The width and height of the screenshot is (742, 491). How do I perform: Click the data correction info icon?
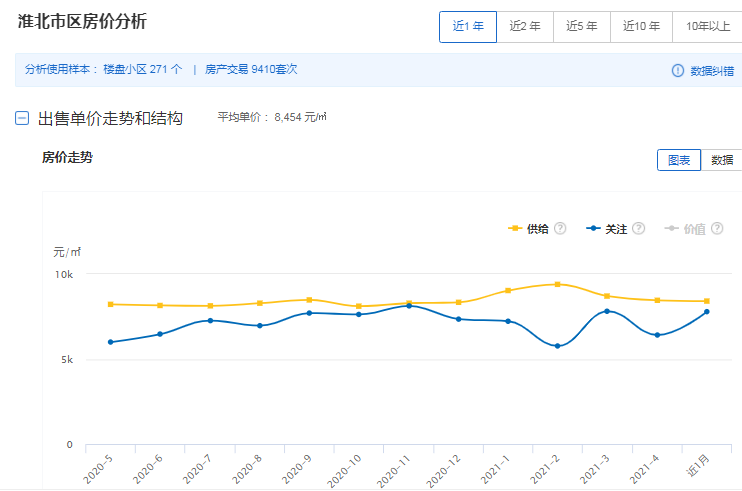pos(678,70)
